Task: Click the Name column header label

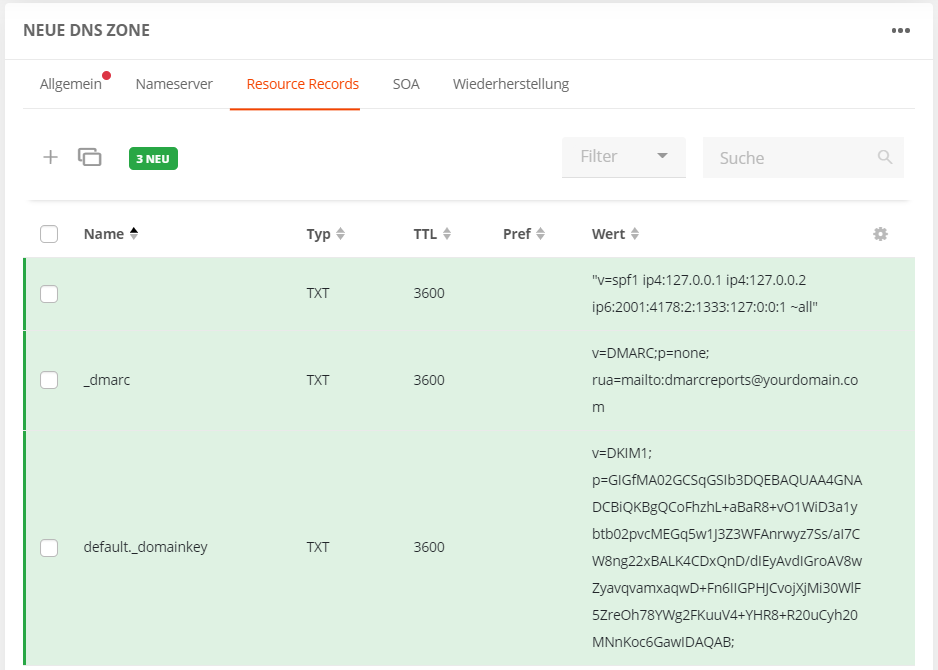Action: point(103,234)
